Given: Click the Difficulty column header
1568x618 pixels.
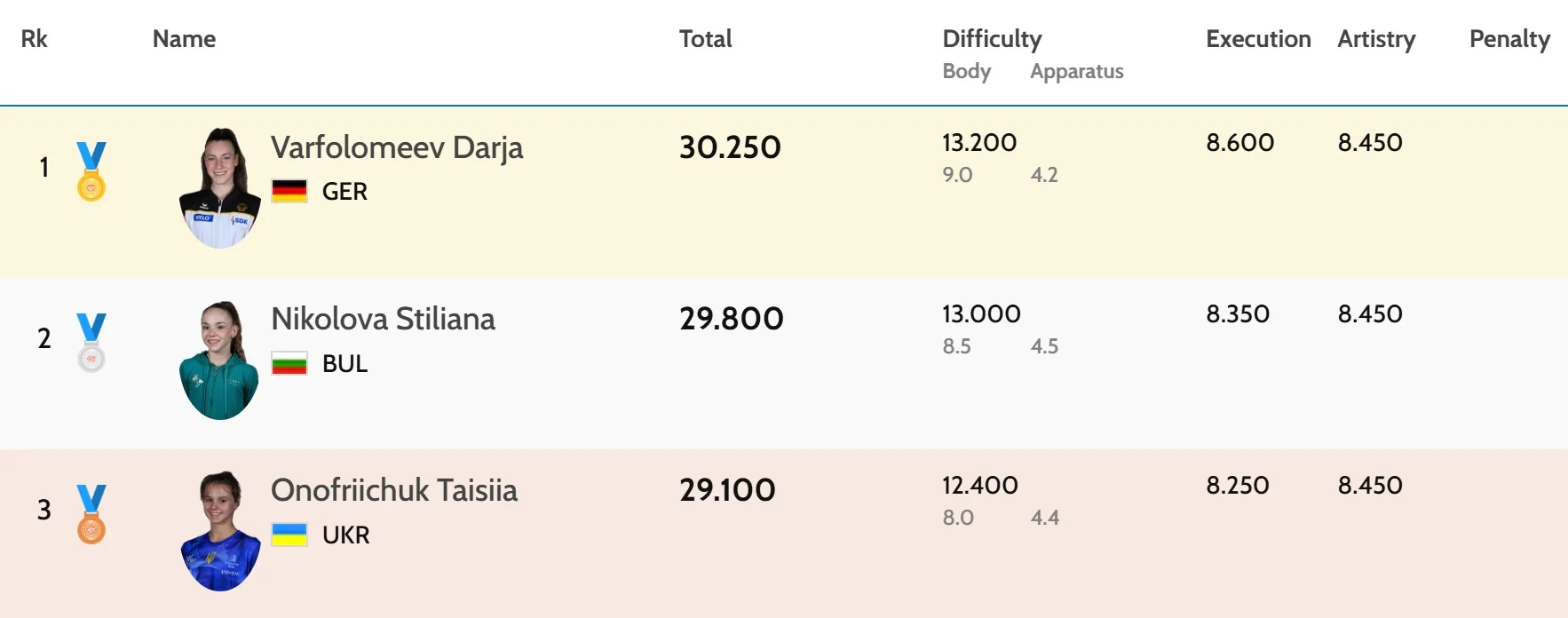Looking at the screenshot, I should click(x=992, y=39).
